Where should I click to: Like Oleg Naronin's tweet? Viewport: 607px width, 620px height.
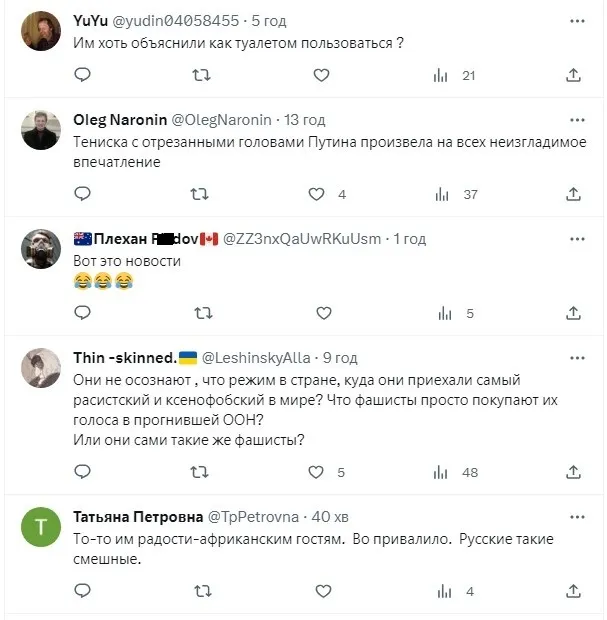pyautogui.click(x=318, y=194)
